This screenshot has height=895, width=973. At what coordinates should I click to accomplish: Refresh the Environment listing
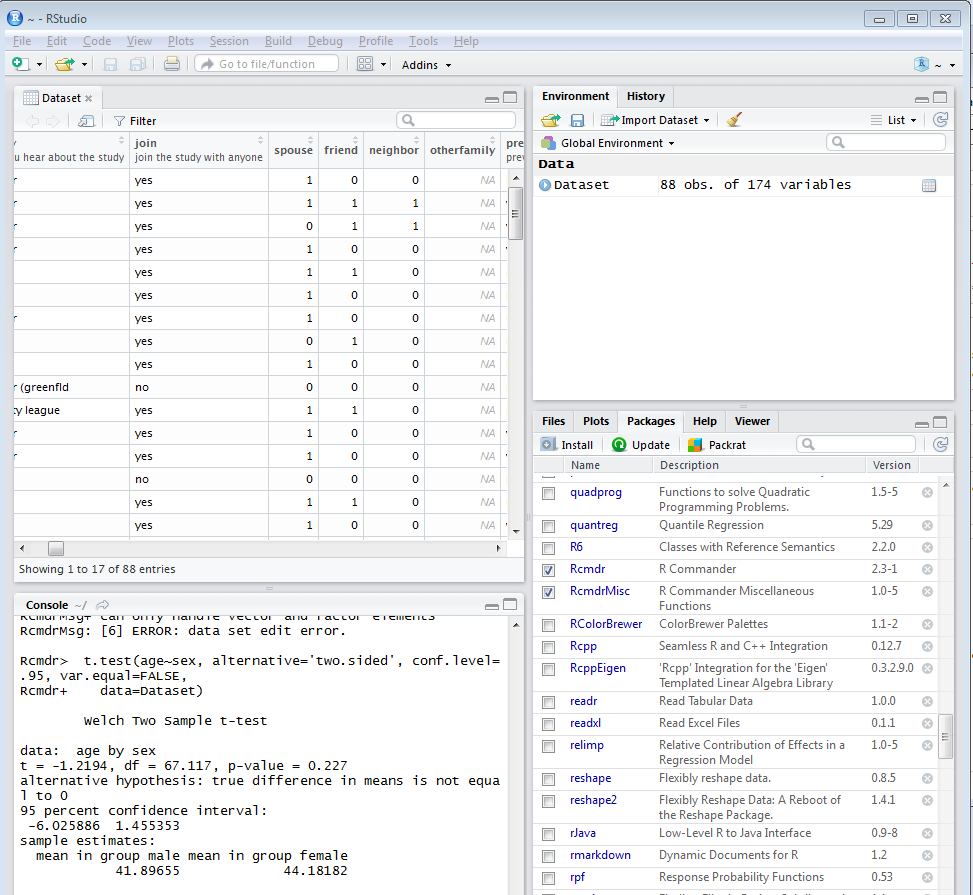(x=939, y=118)
